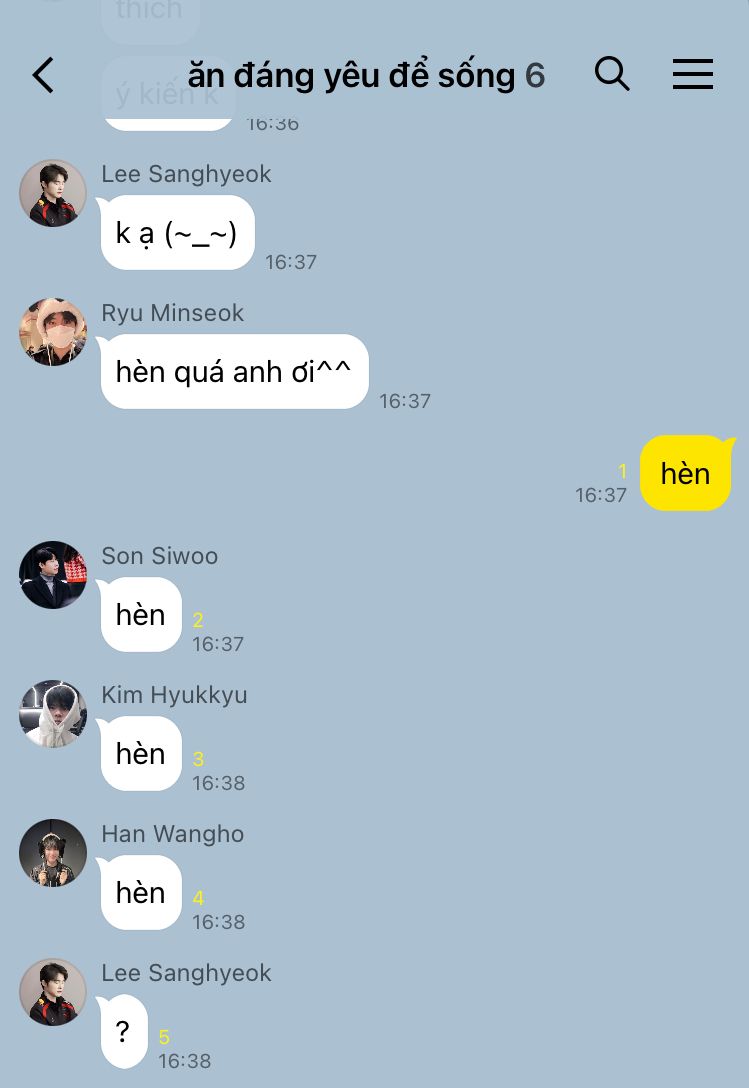The width and height of the screenshot is (749, 1088).
Task: Select the yellow "hèn" sent message bubble
Action: point(686,473)
